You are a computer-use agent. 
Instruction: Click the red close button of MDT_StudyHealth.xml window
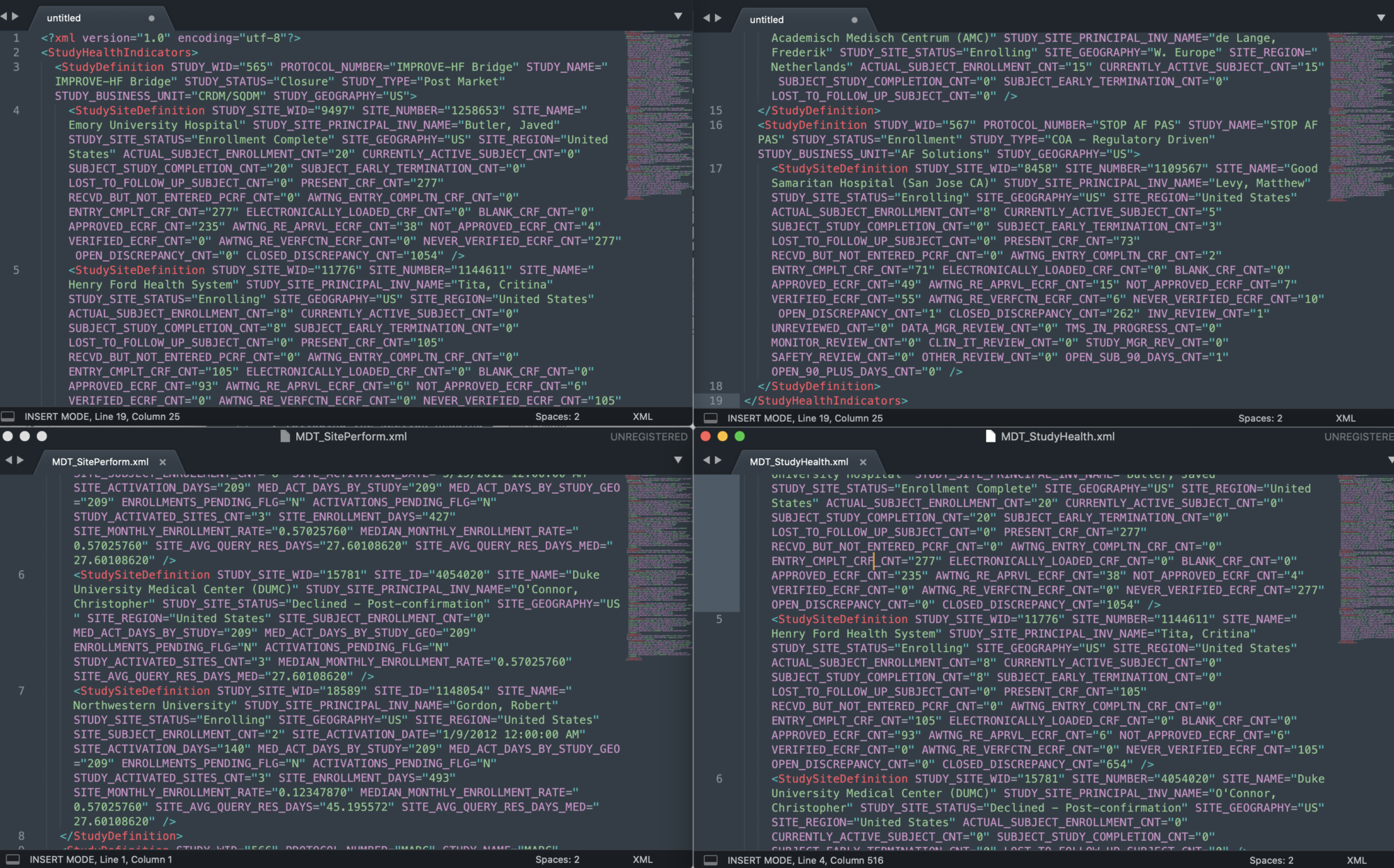(x=705, y=436)
